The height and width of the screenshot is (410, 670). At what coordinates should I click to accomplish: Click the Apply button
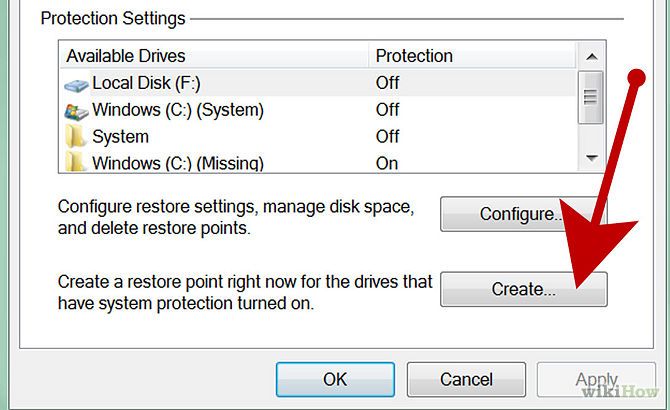[x=595, y=380]
